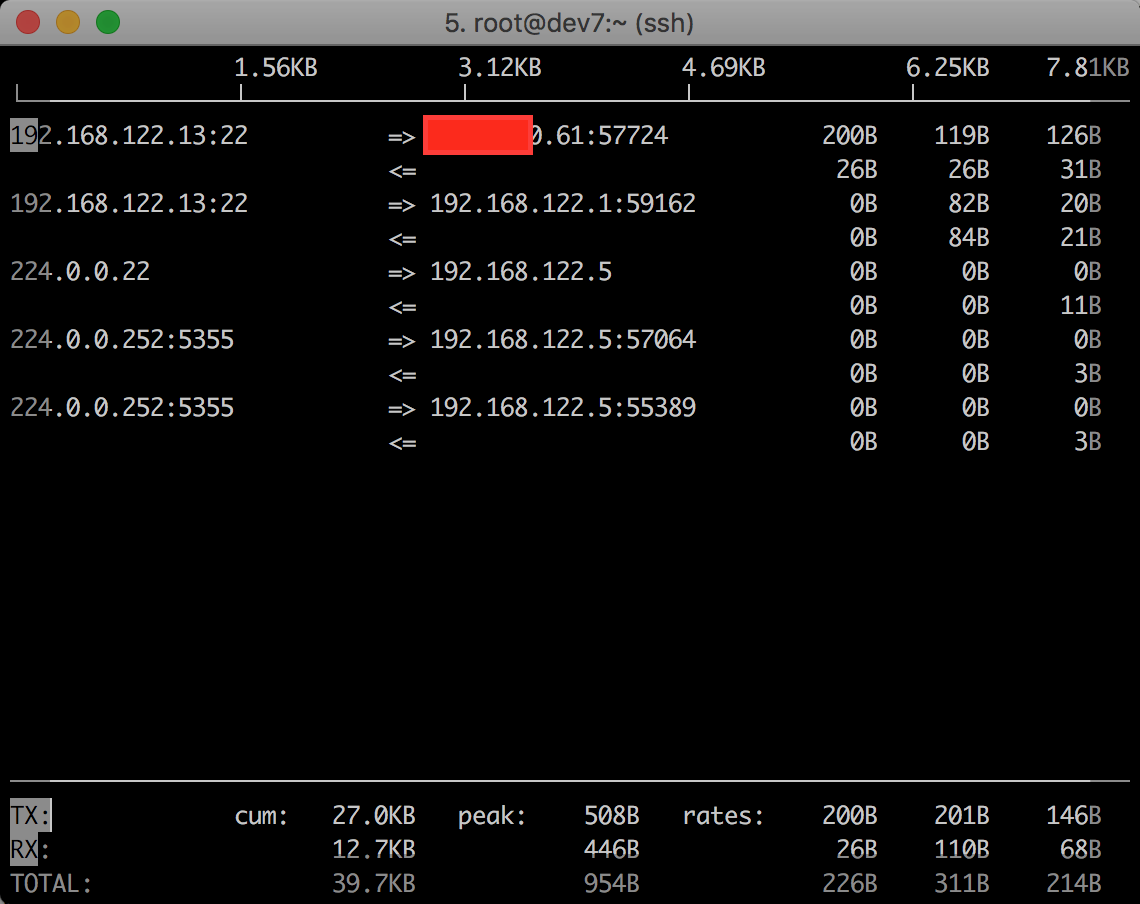Click the total cumulative value 39.7KB
This screenshot has height=904, width=1140.
point(373,884)
